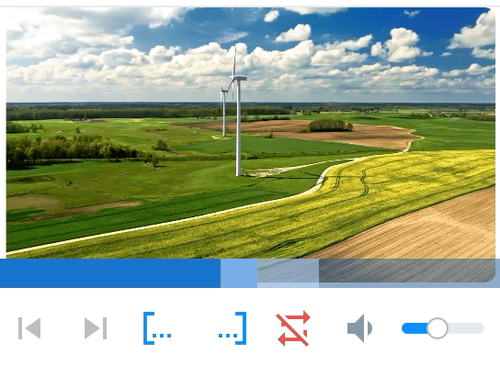Screen dimensions: 500x365
Task: Click the volume slider's round knob
Action: (x=437, y=328)
